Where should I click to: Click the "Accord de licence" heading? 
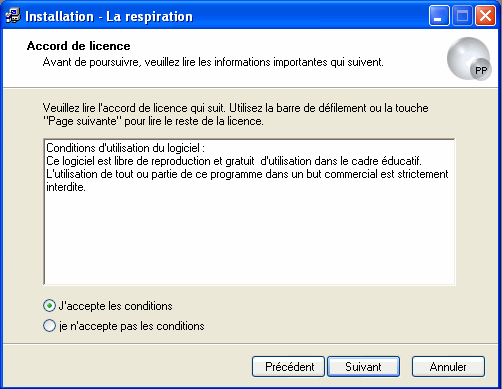[79, 46]
